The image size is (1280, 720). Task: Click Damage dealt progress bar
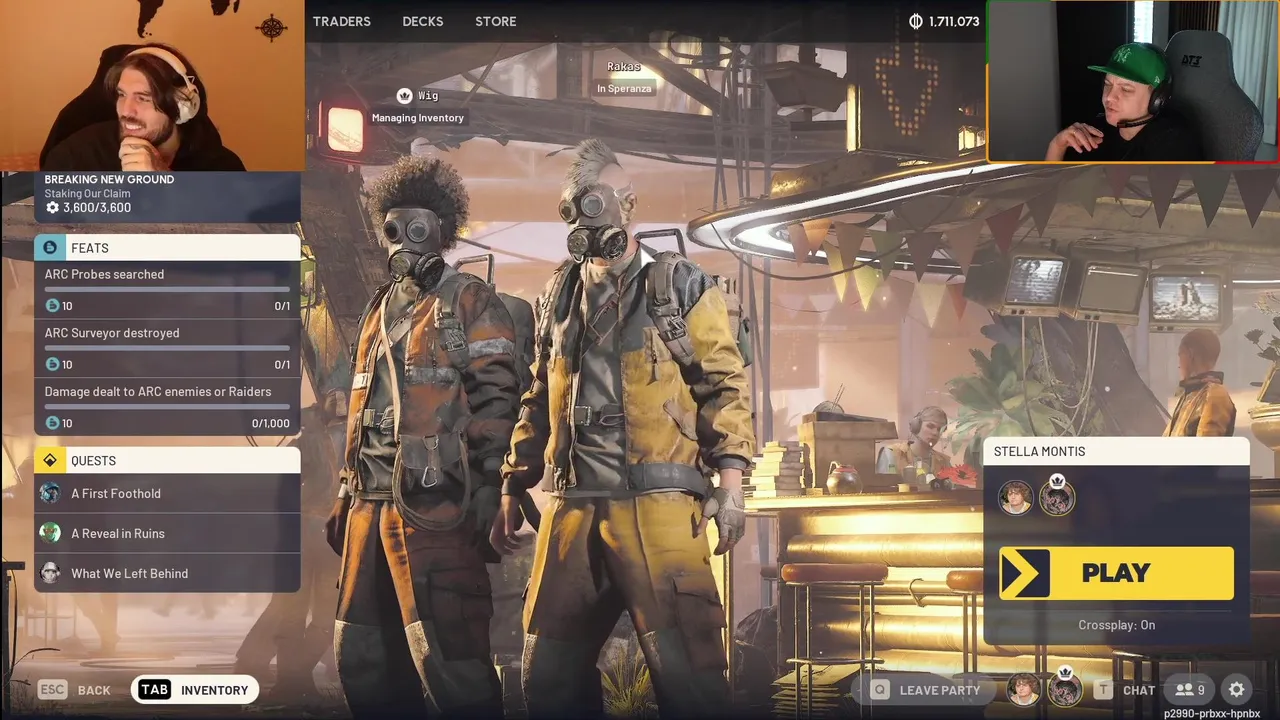click(x=167, y=406)
